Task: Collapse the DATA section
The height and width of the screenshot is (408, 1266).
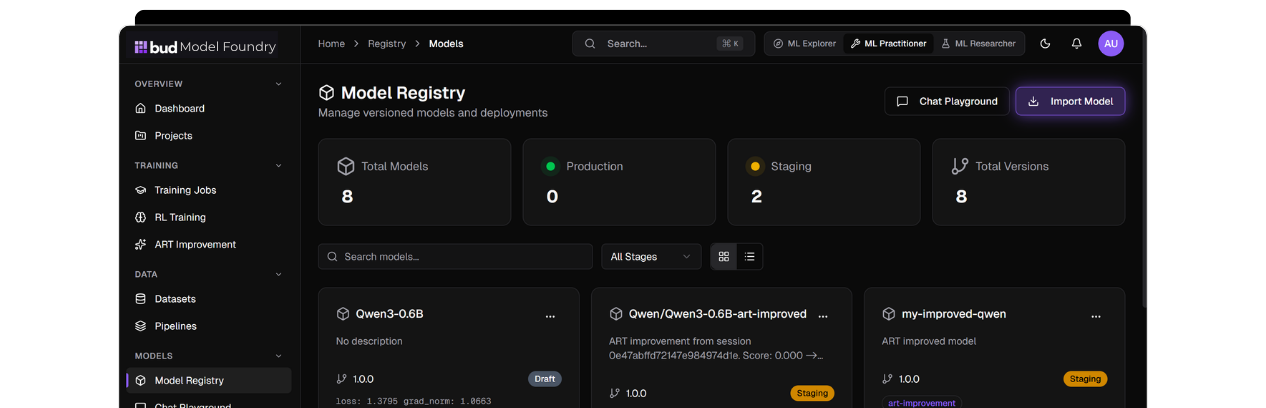Action: pos(279,274)
